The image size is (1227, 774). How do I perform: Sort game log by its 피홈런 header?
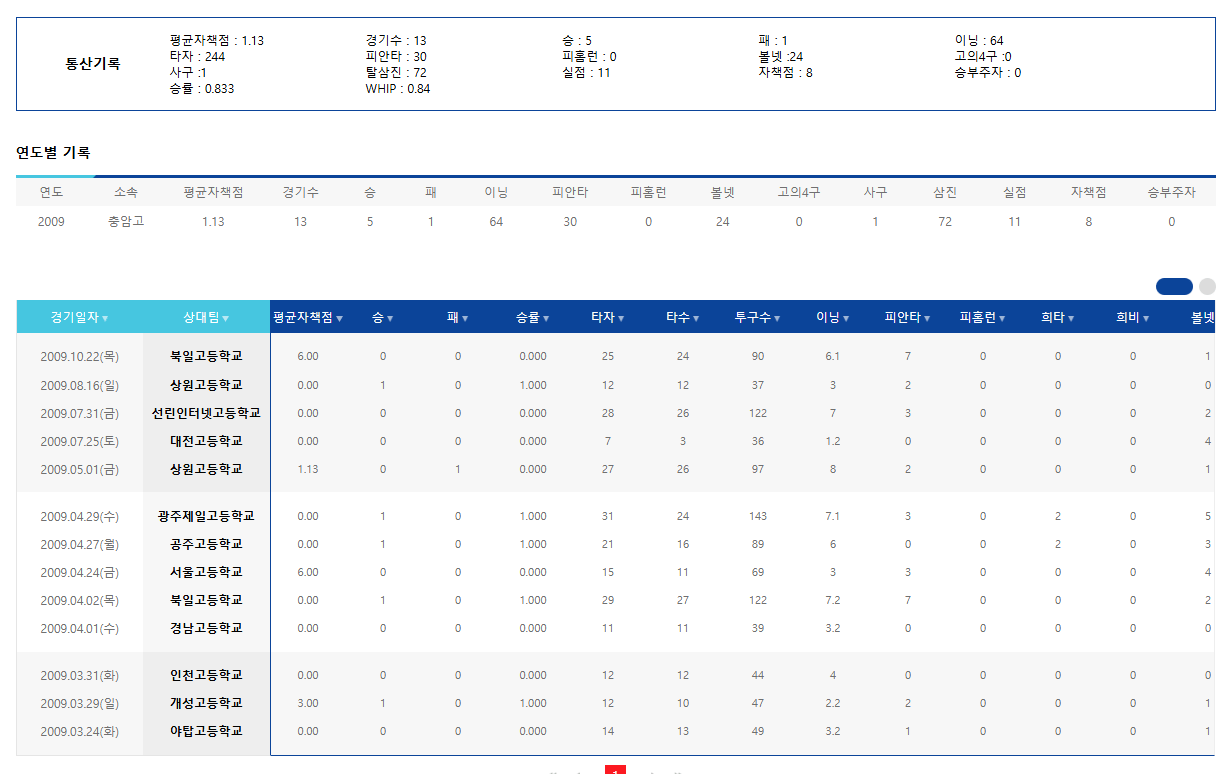click(x=983, y=317)
